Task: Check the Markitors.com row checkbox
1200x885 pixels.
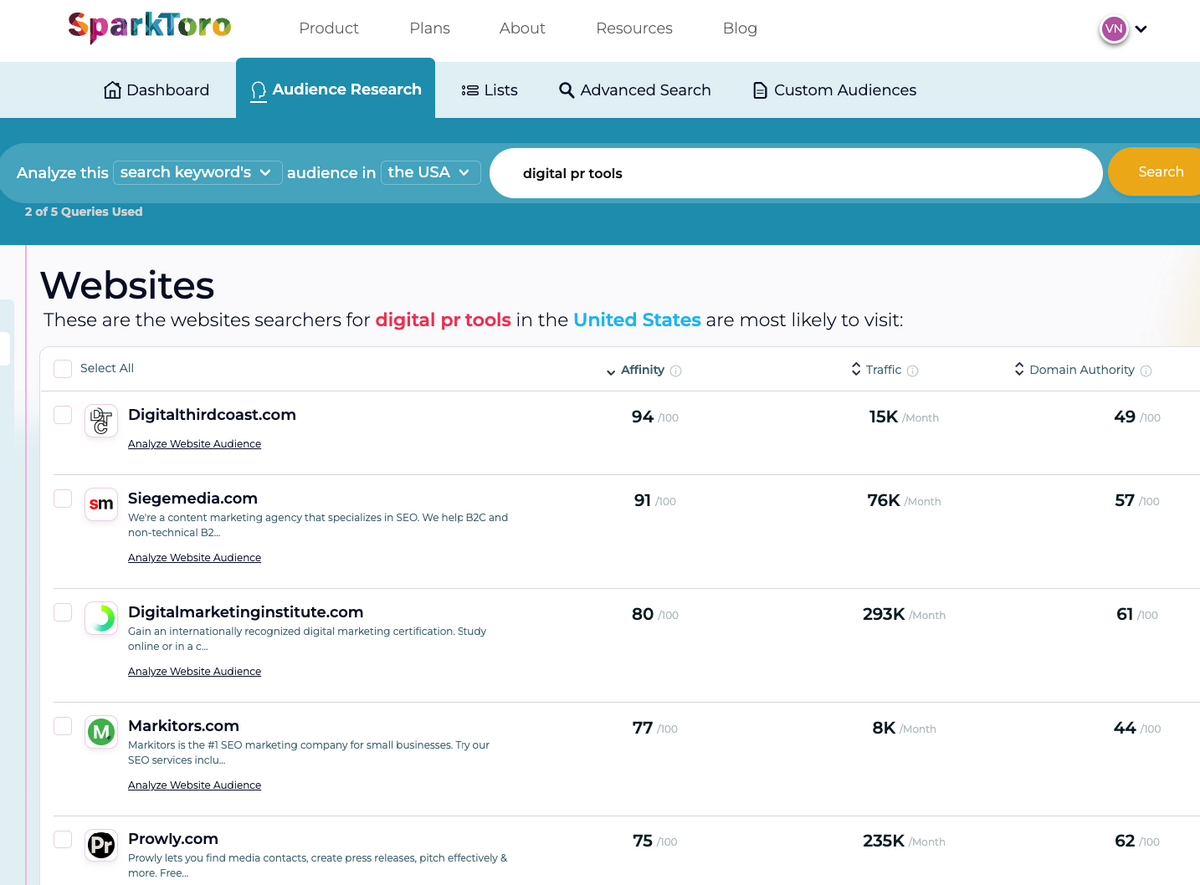Action: click(x=62, y=726)
